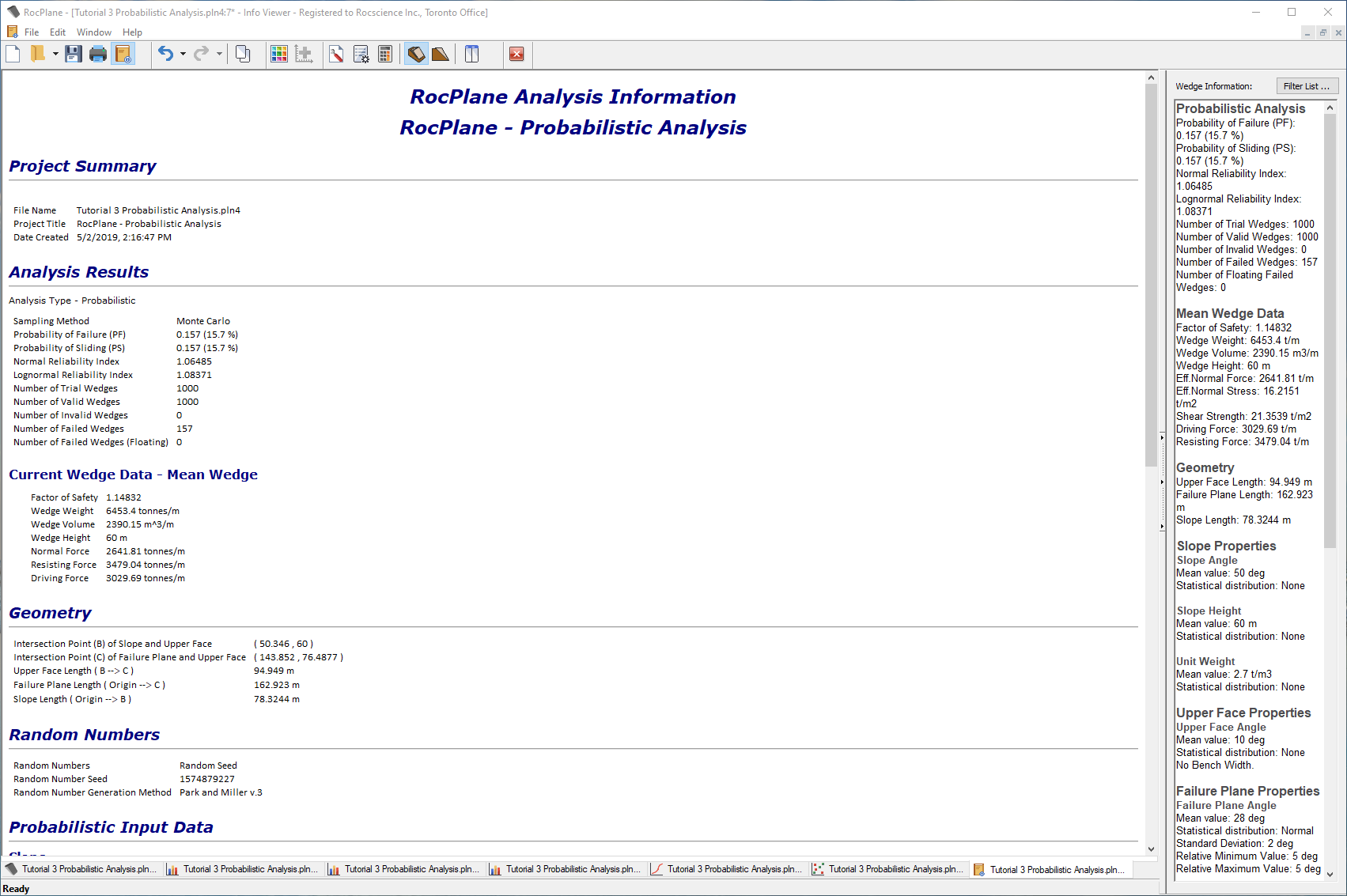This screenshot has width=1347, height=896.
Task: Restore the inner document window
Action: [x=1322, y=32]
